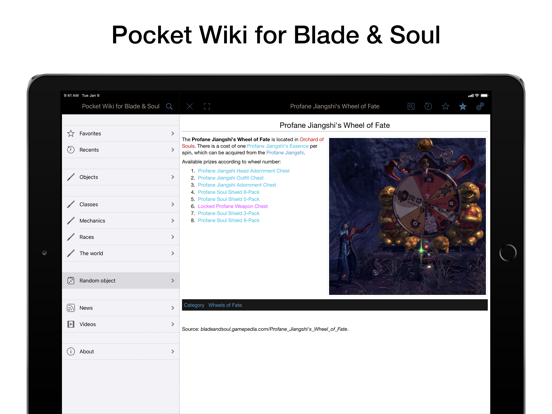Screen dimensions: 552x414
Task: Open the Category link in the dark bar
Action: click(194, 305)
